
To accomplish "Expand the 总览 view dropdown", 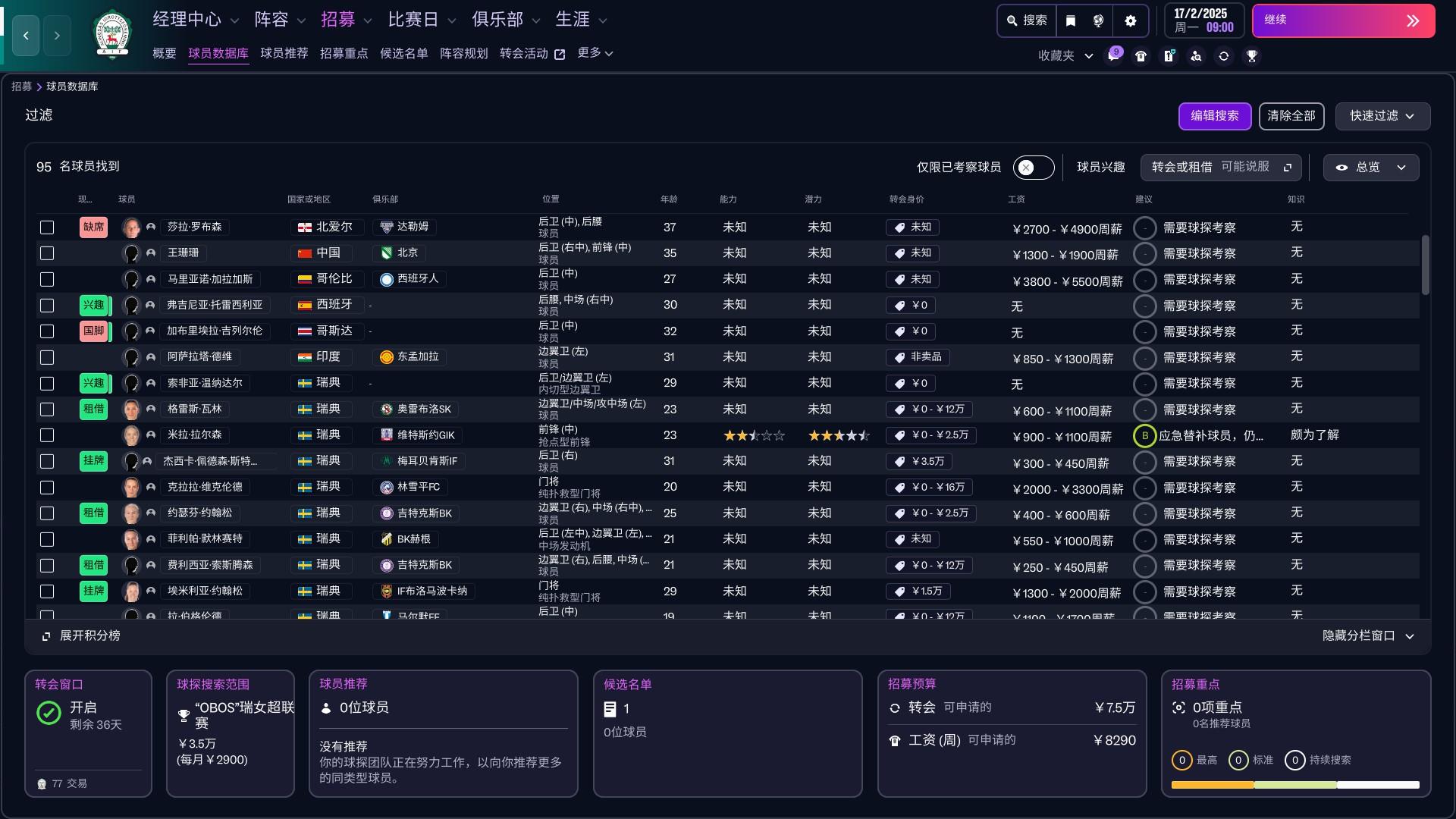I will (x=1370, y=168).
